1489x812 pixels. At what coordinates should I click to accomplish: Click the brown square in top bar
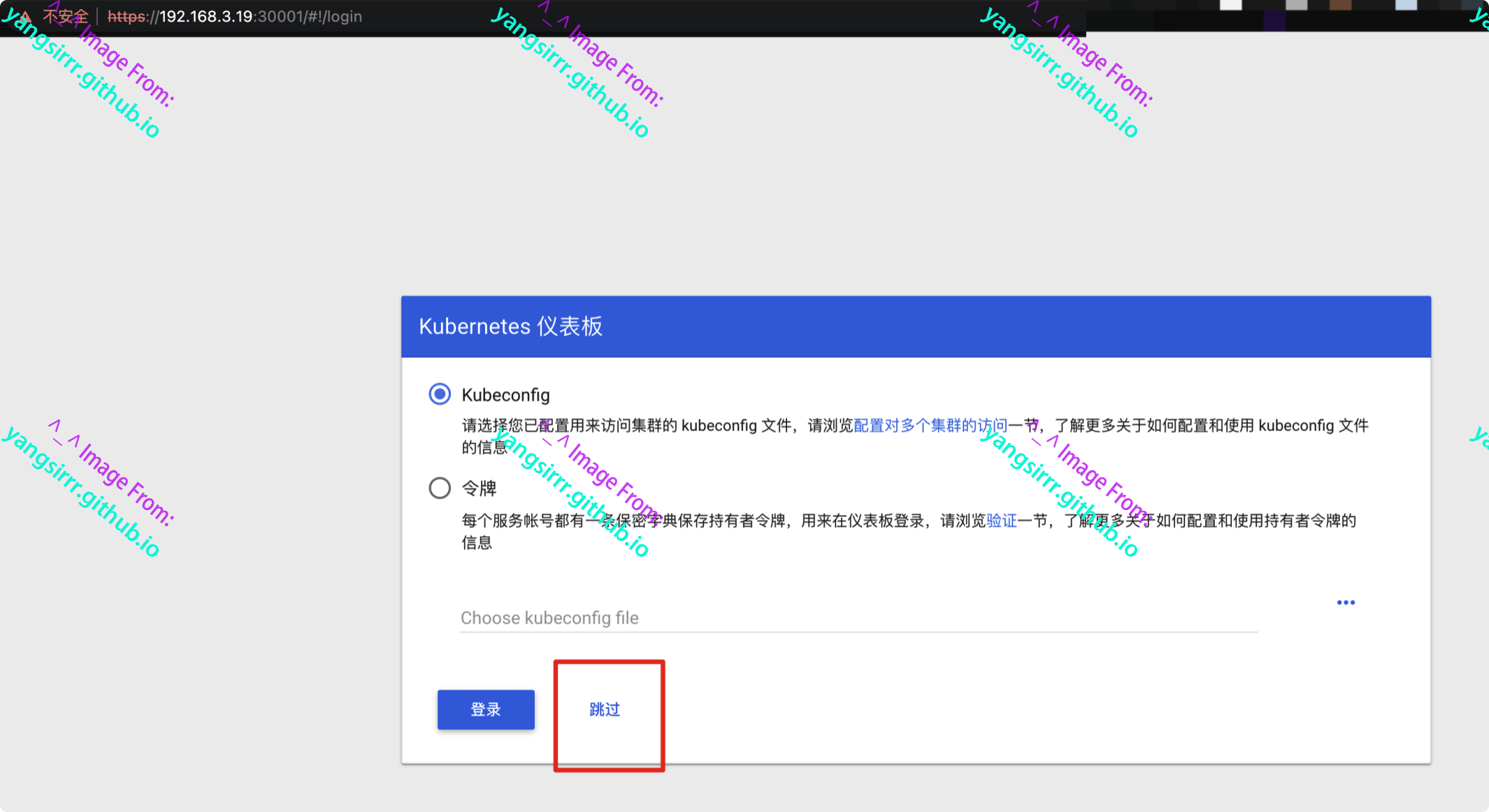[x=1340, y=4]
